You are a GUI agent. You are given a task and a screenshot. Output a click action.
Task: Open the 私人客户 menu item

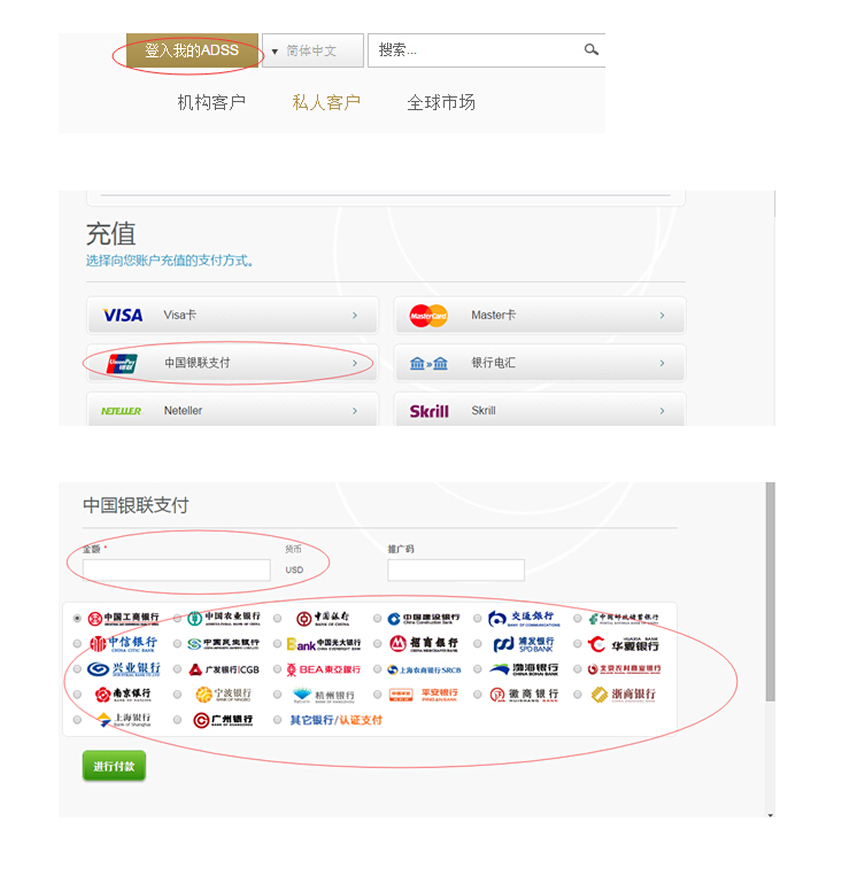(326, 103)
